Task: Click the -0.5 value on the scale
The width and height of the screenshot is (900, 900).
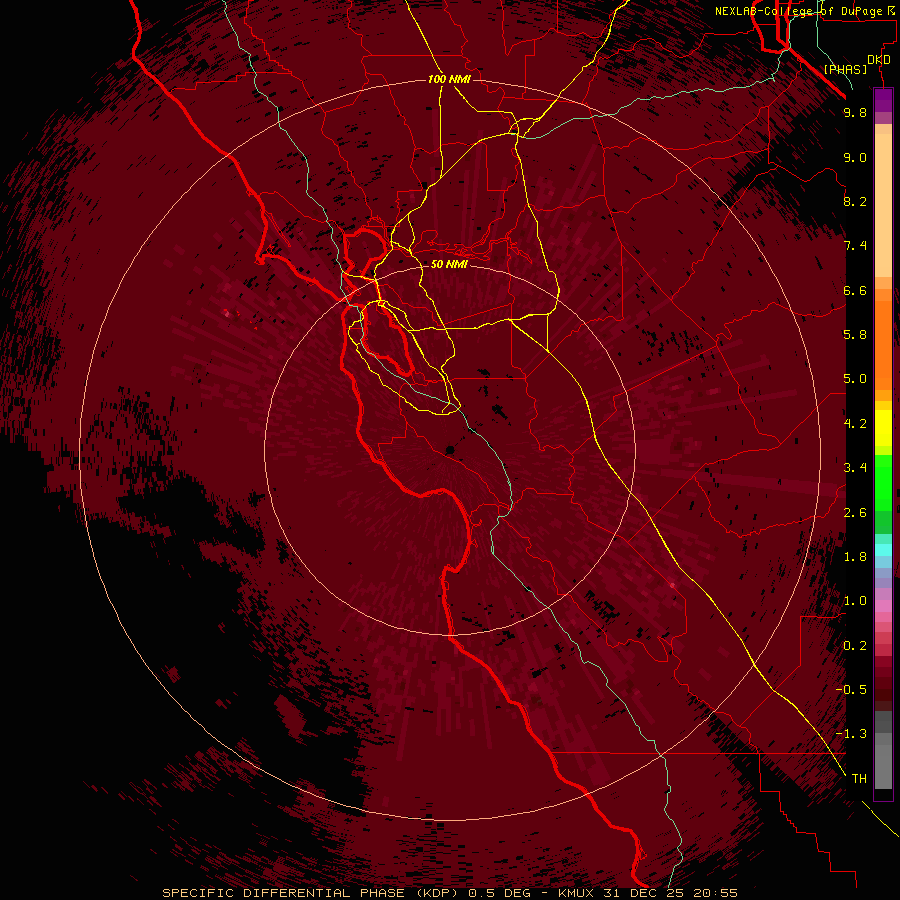Action: tap(851, 690)
